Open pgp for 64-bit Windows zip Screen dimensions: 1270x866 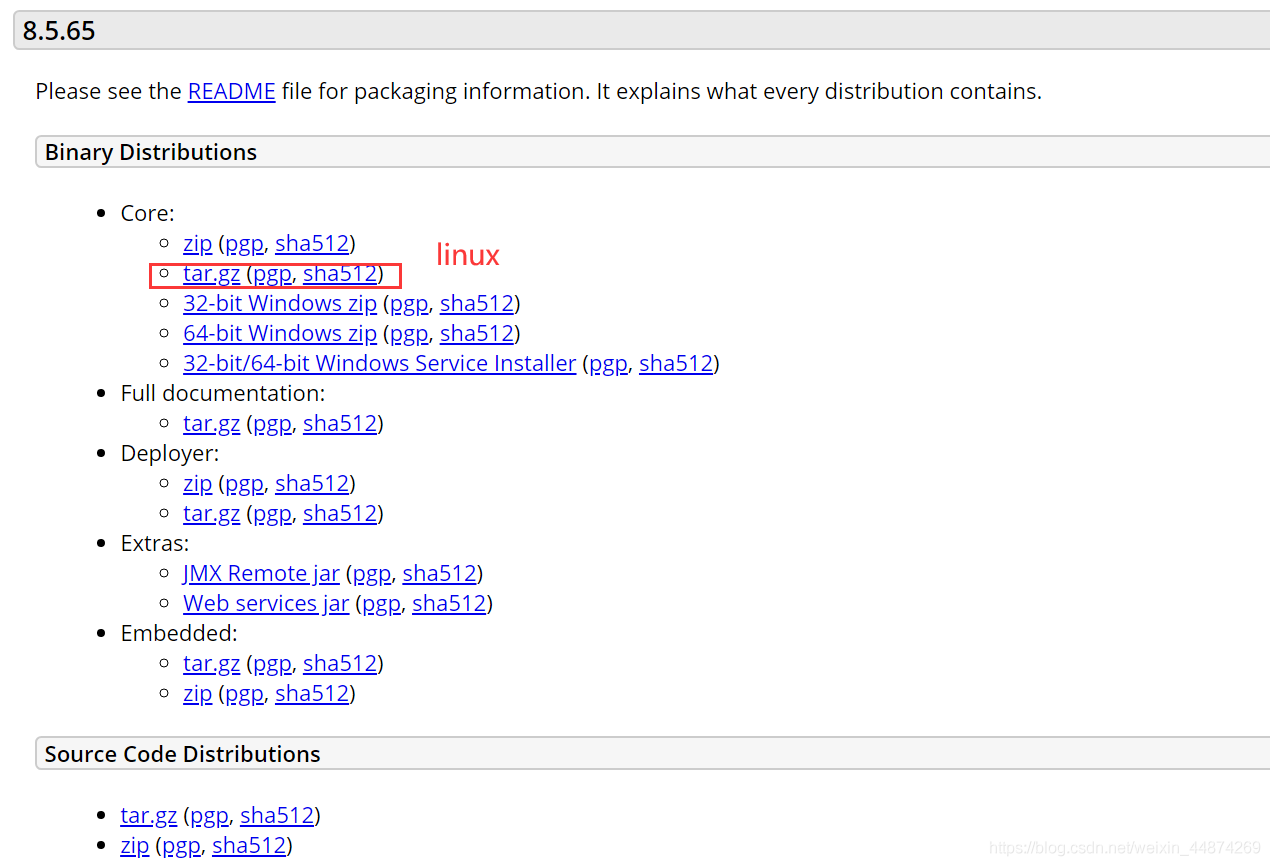[409, 333]
